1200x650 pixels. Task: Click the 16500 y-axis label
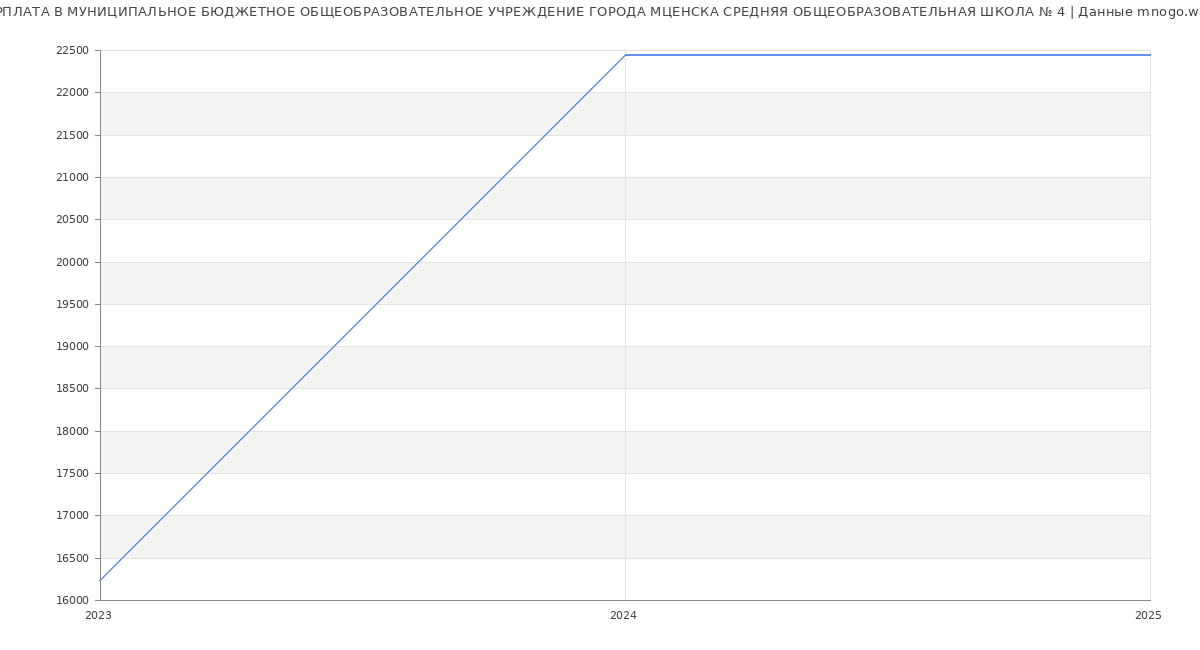tap(74, 558)
